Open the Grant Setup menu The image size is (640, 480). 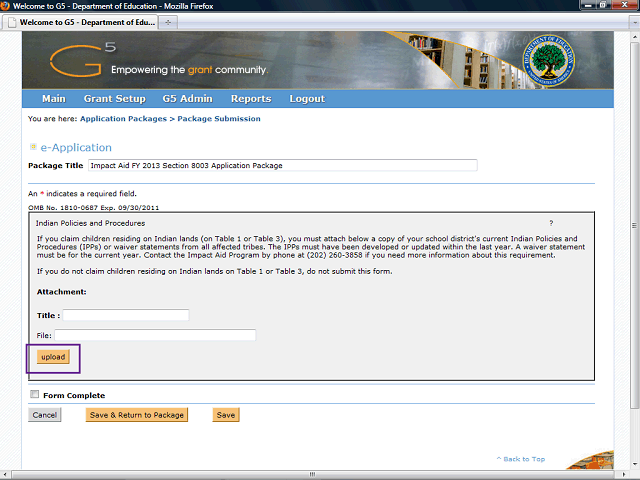115,99
